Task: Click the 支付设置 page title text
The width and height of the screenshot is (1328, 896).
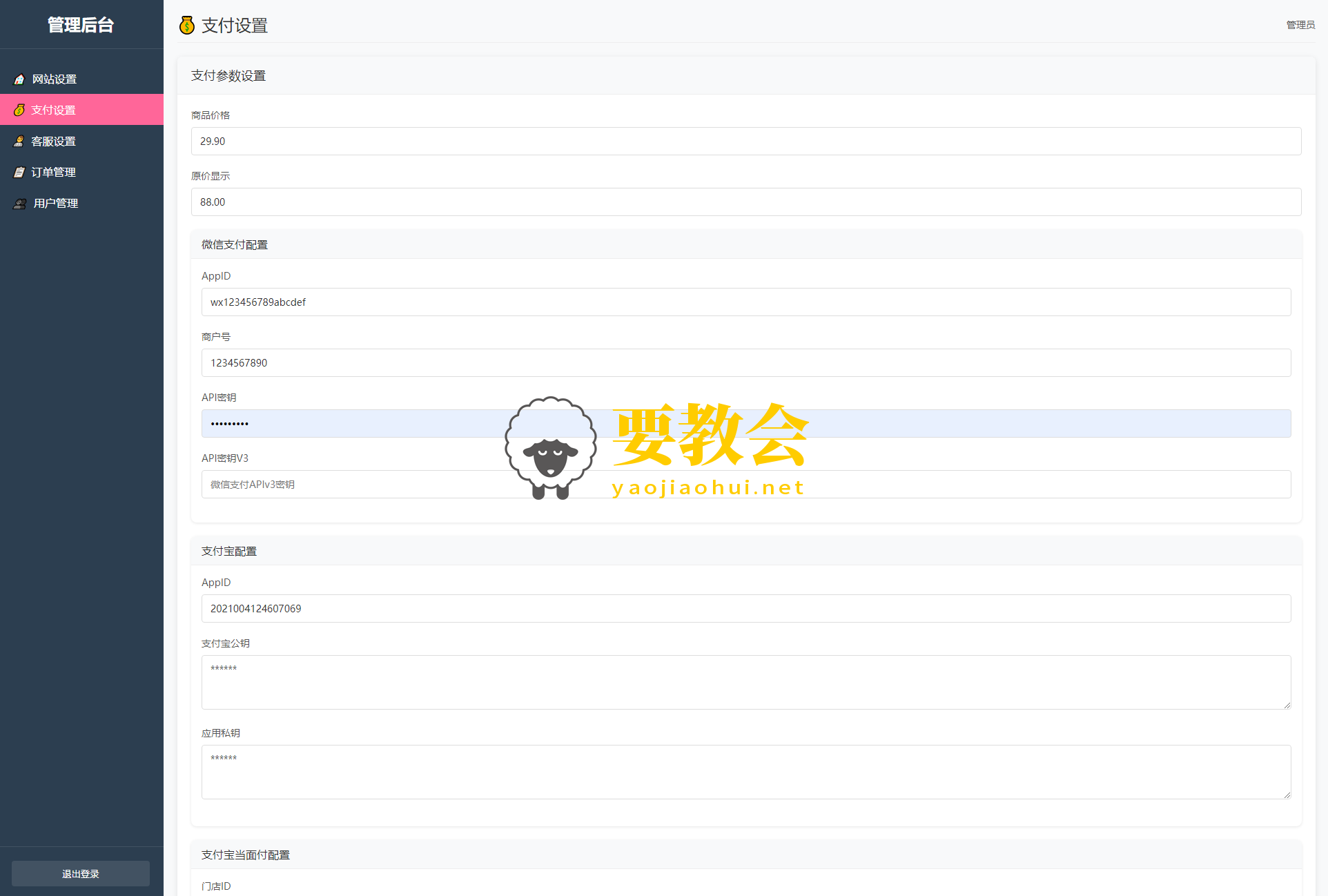Action: click(x=235, y=26)
